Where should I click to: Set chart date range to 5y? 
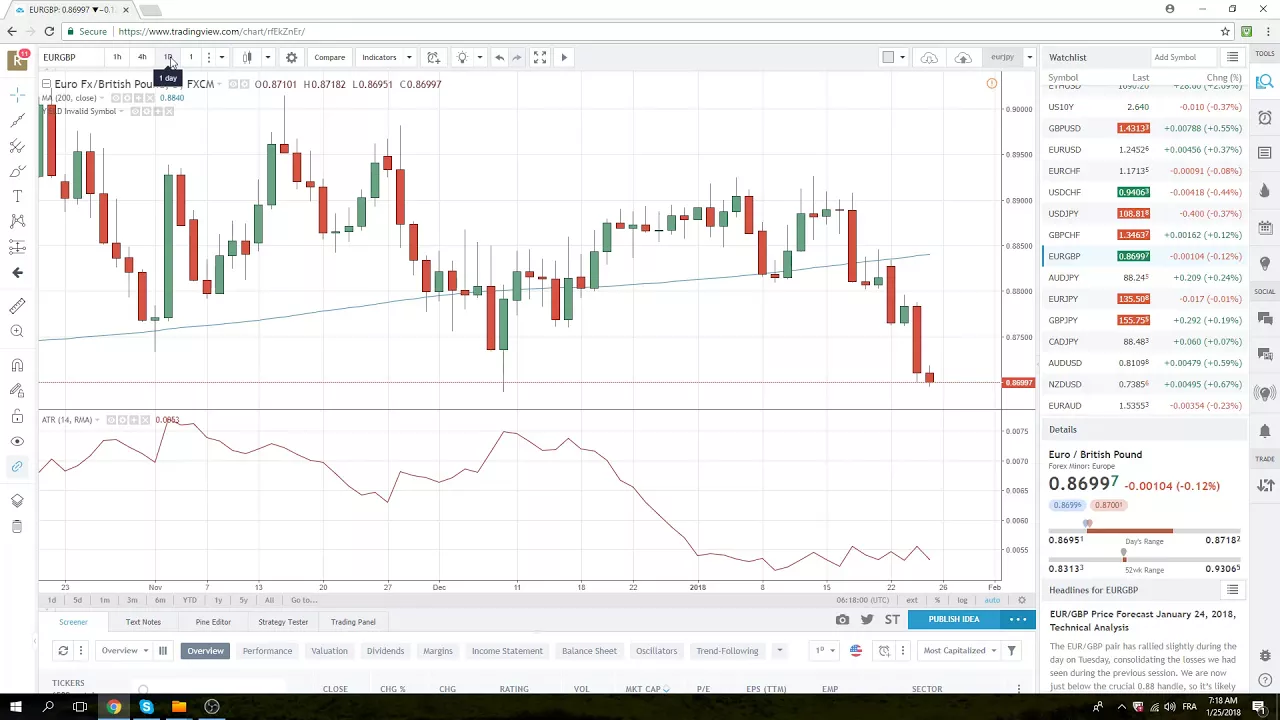tap(243, 600)
